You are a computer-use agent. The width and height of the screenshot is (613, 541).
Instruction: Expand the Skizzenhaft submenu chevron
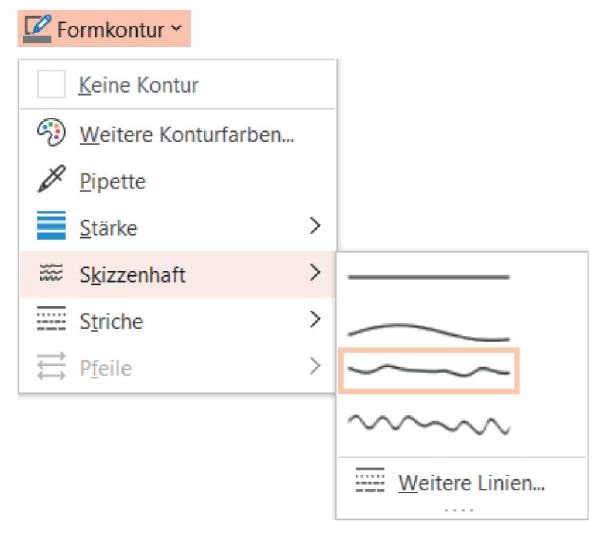tap(315, 273)
